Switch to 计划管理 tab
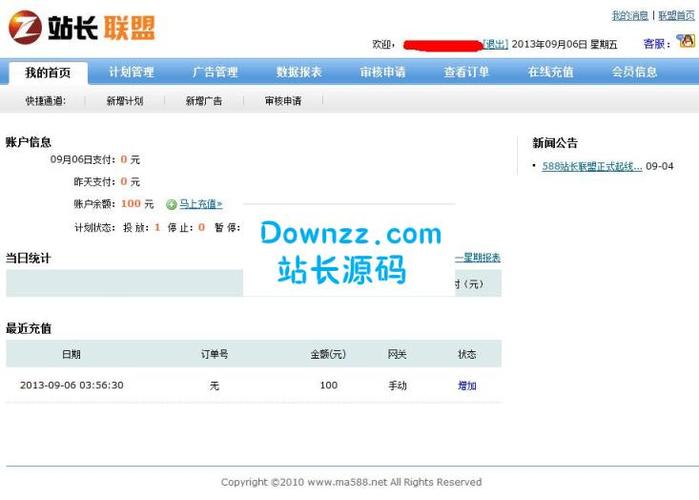699x500 pixels. pos(132,72)
